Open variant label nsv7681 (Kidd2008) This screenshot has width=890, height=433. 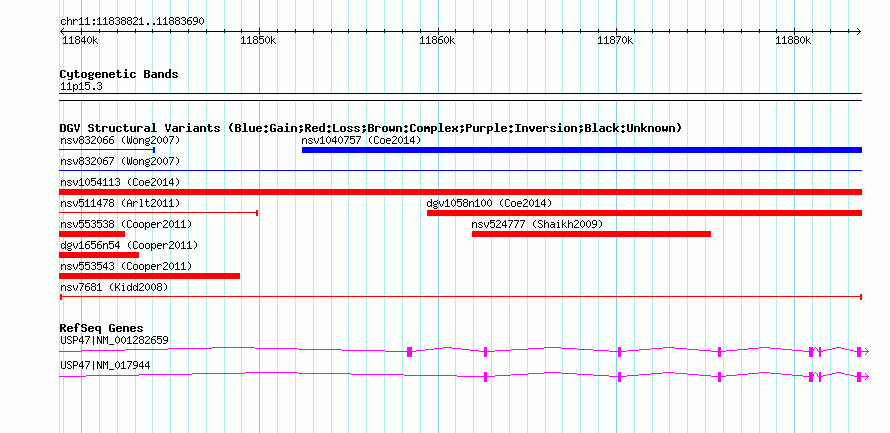point(114,288)
